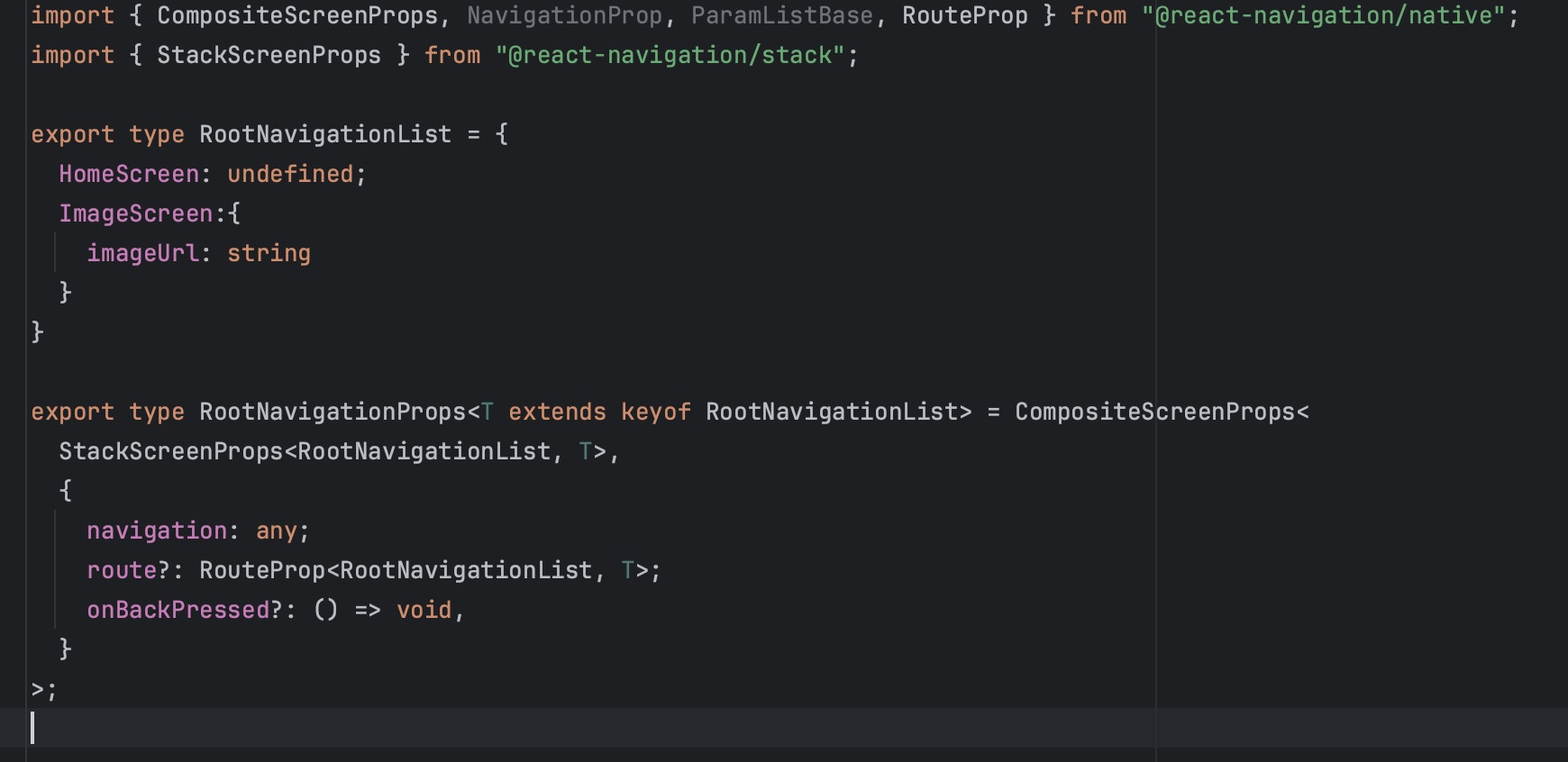
Task: Click StackScreenProps in the second import
Action: click(269, 55)
